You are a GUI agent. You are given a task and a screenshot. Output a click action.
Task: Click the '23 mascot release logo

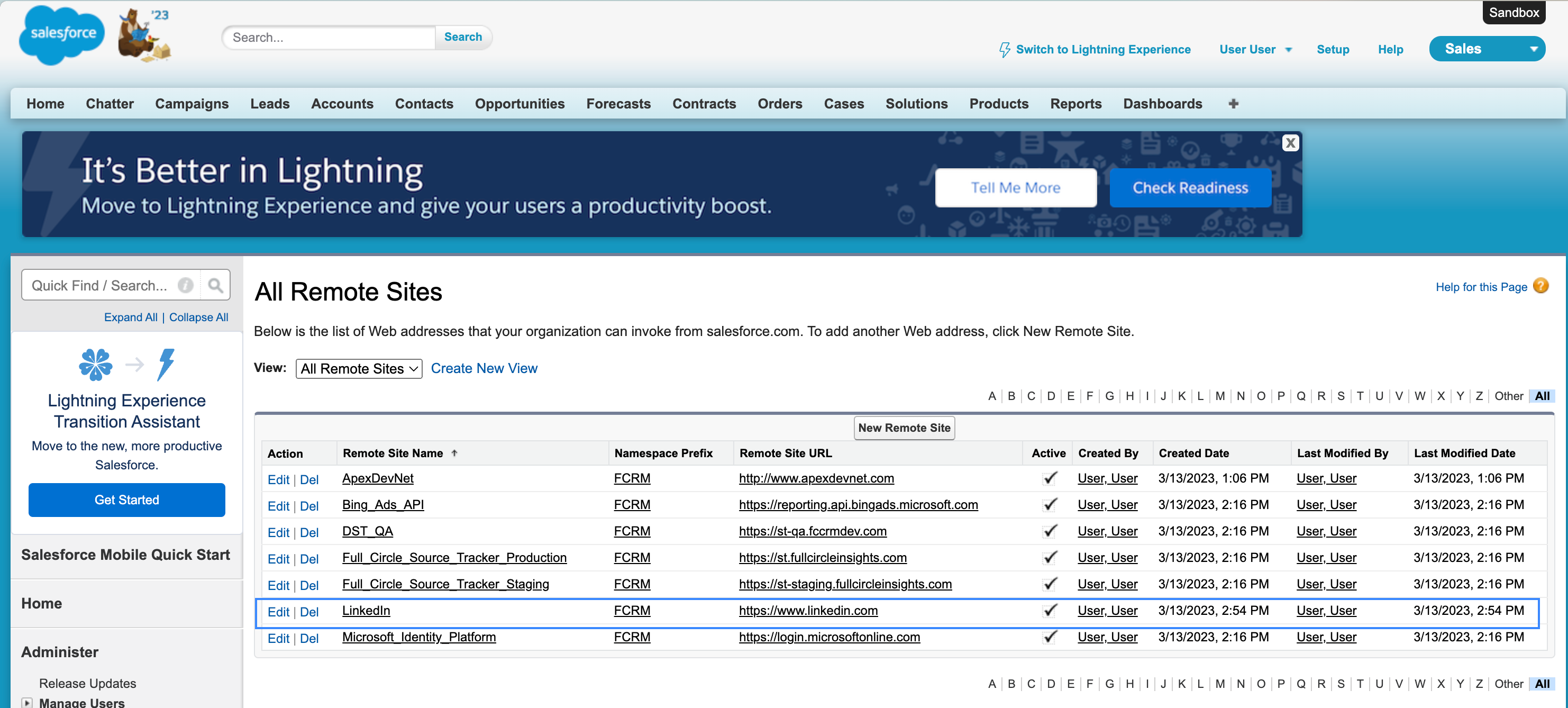coord(144,35)
